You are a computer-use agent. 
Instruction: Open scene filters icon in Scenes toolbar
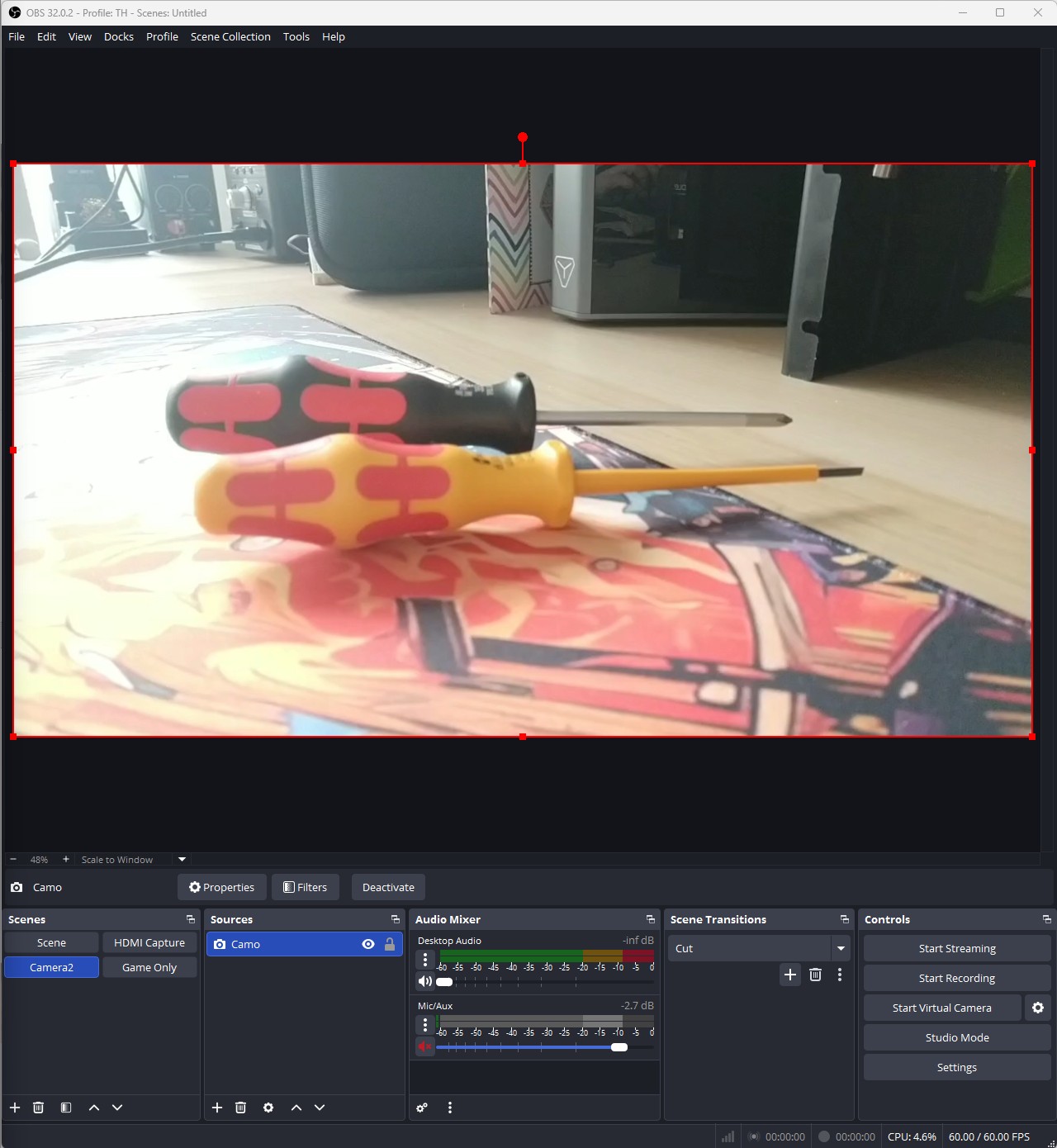(66, 1108)
